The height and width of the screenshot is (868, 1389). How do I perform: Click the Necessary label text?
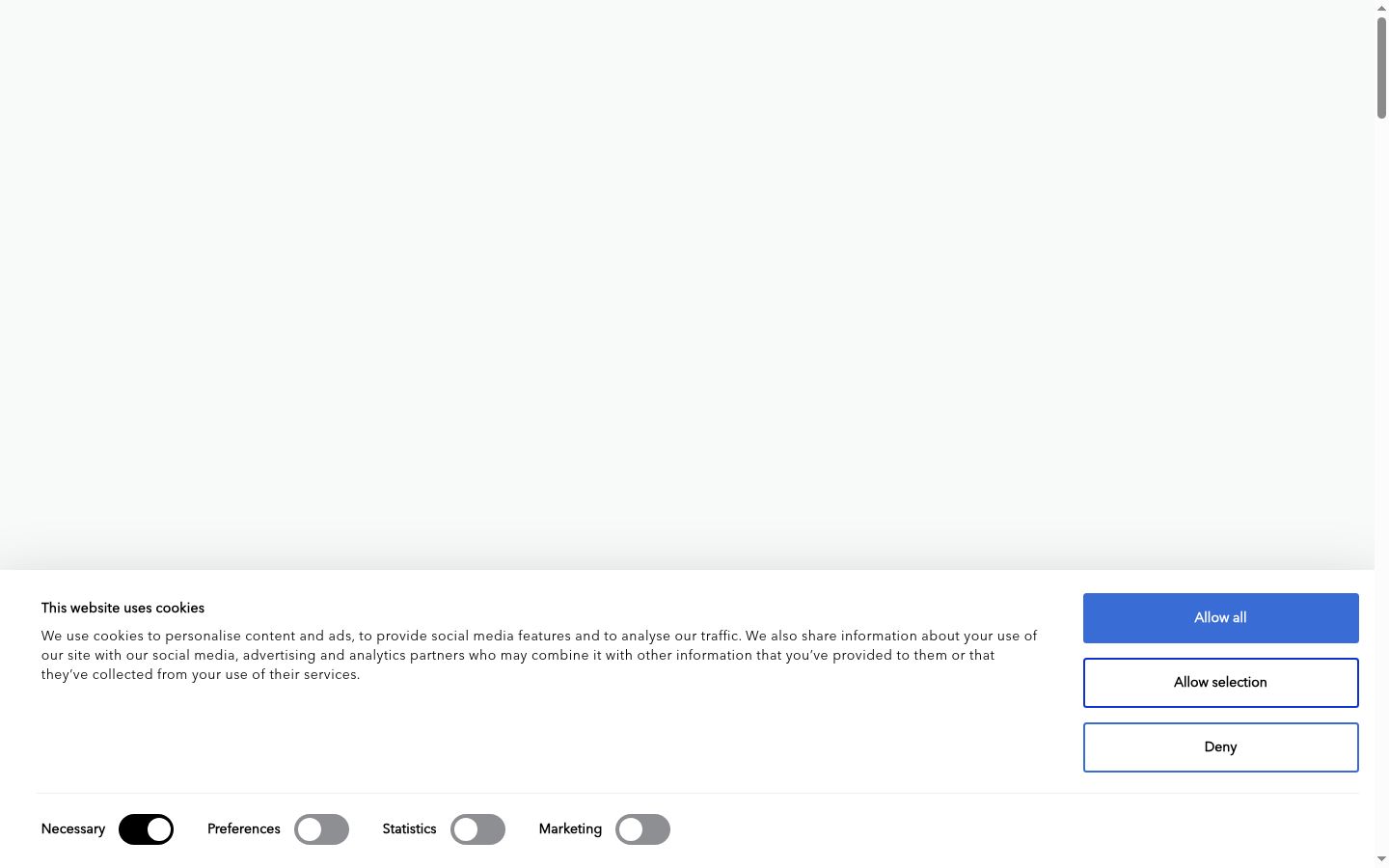73,829
